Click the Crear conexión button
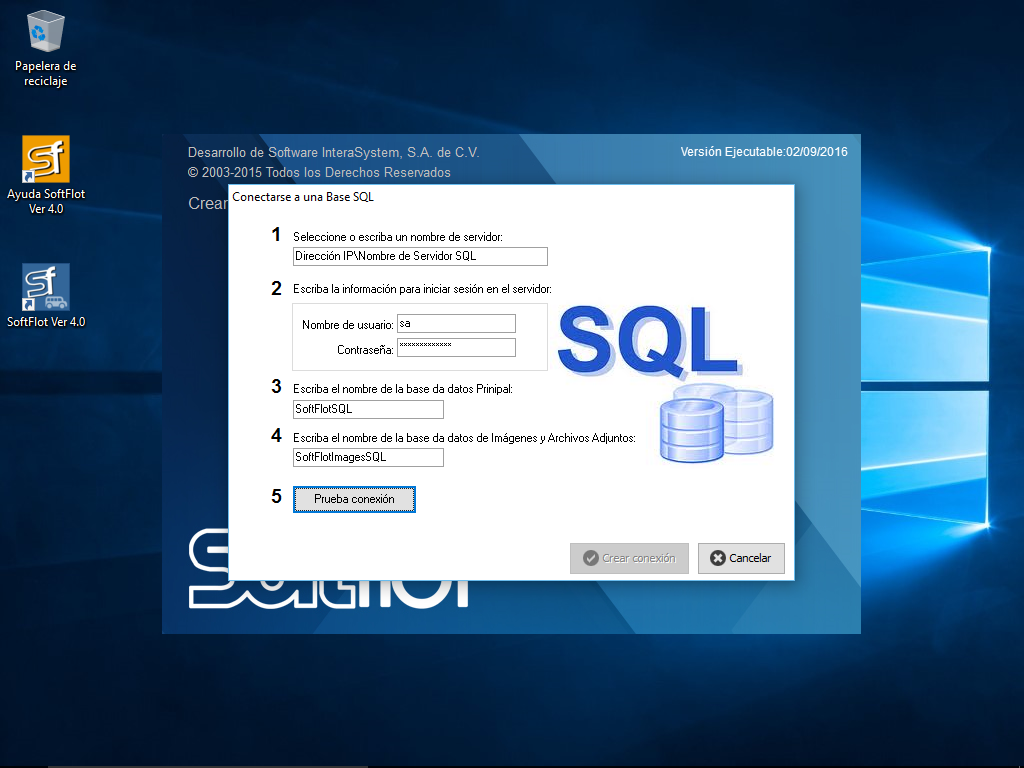This screenshot has height=768, width=1024. click(629, 558)
